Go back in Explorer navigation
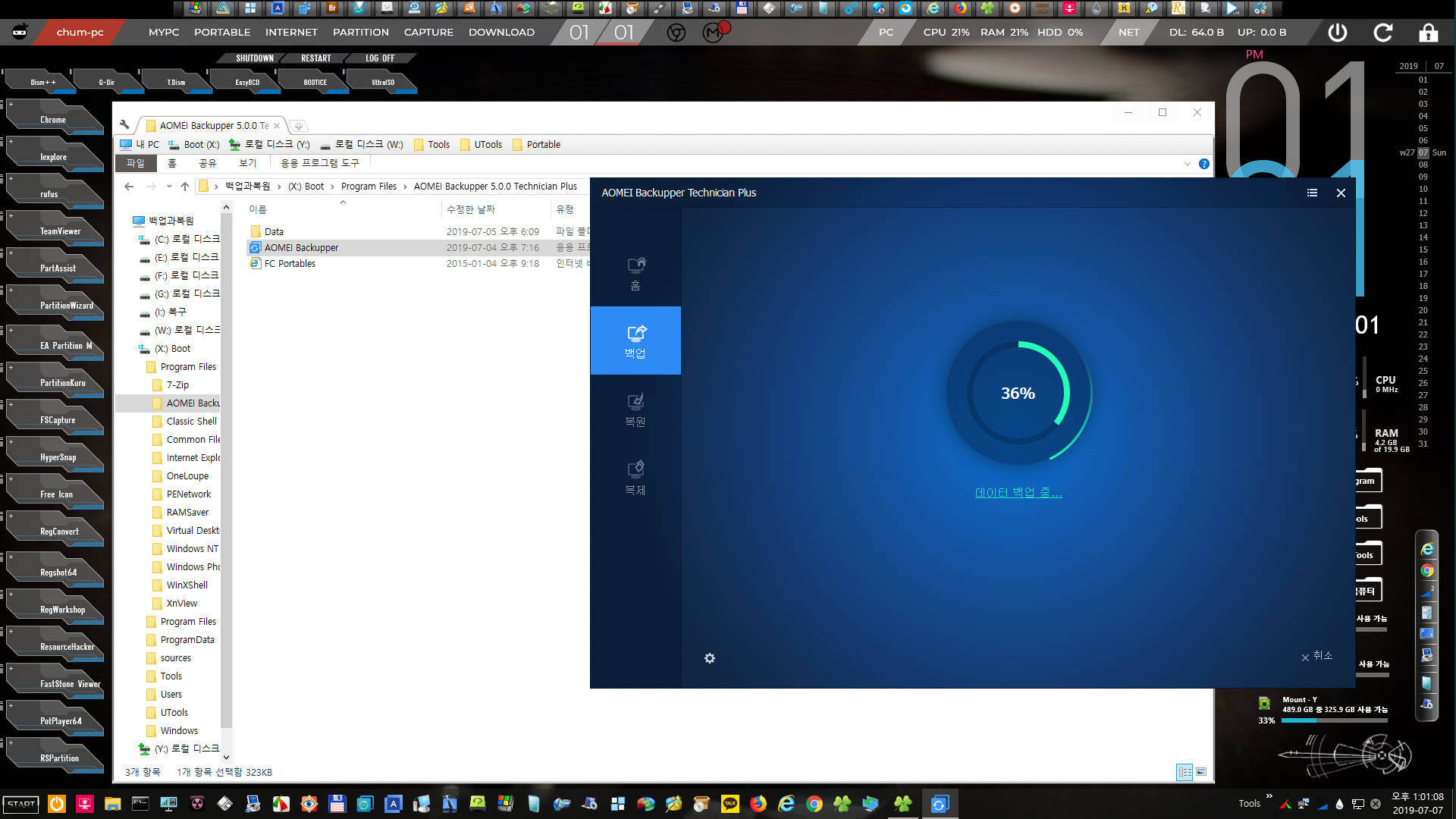This screenshot has height=819, width=1456. tap(129, 187)
